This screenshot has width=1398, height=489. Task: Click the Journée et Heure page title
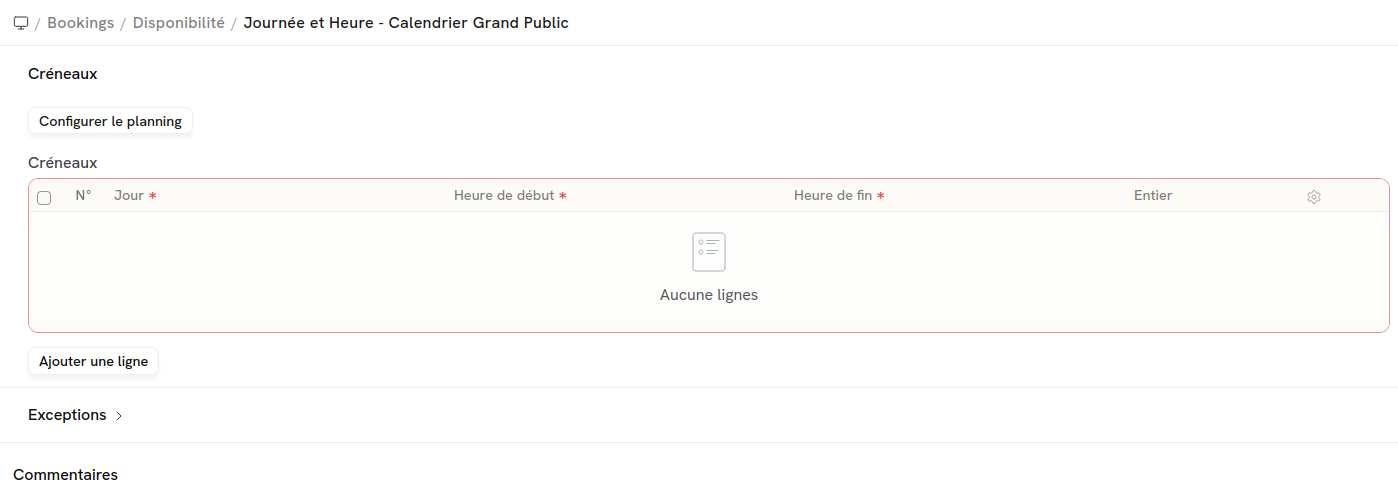click(x=406, y=23)
